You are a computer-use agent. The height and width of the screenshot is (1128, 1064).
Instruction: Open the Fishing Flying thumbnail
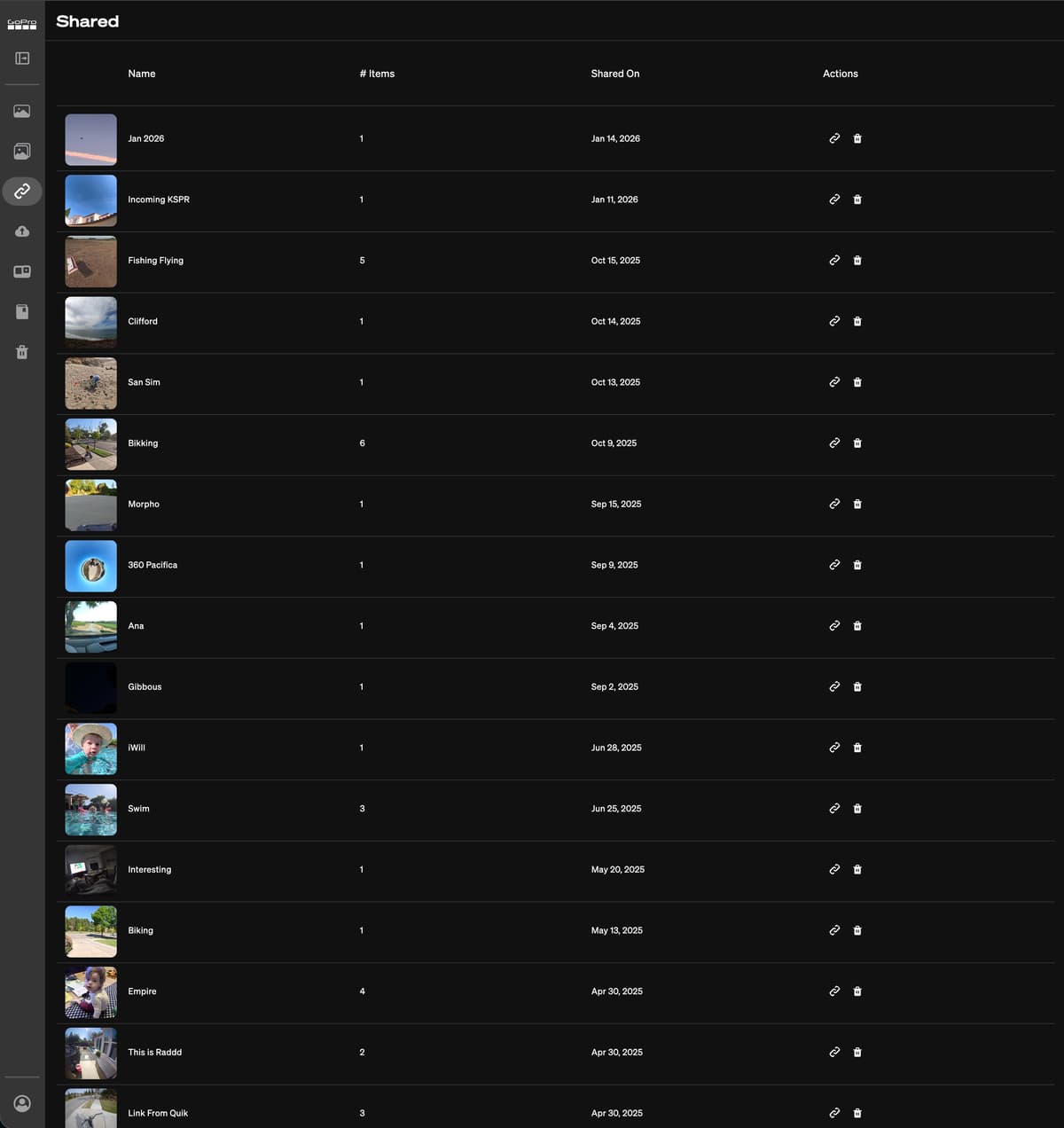click(91, 262)
